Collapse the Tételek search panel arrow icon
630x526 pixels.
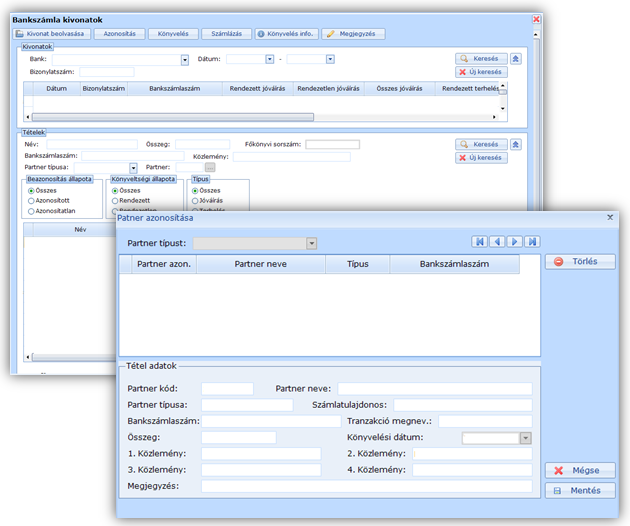pyautogui.click(x=516, y=144)
